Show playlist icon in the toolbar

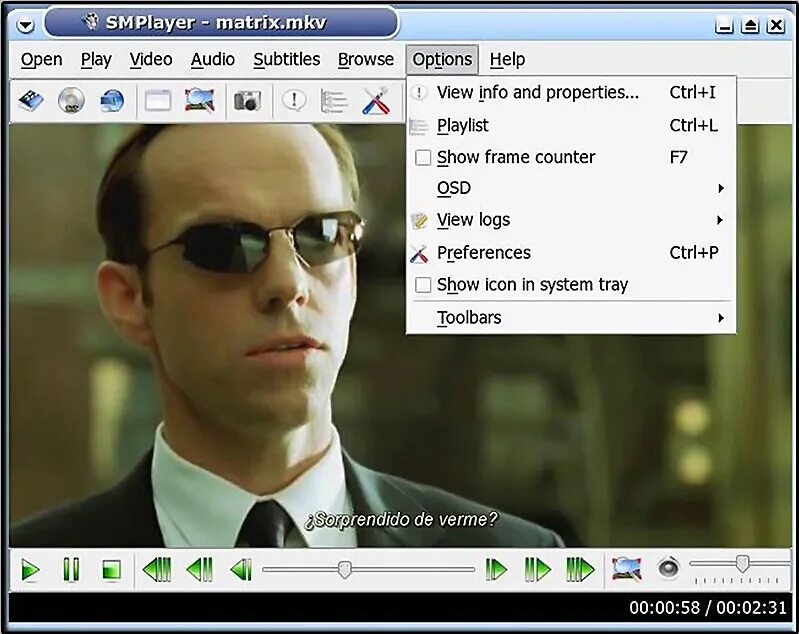pyautogui.click(x=334, y=101)
